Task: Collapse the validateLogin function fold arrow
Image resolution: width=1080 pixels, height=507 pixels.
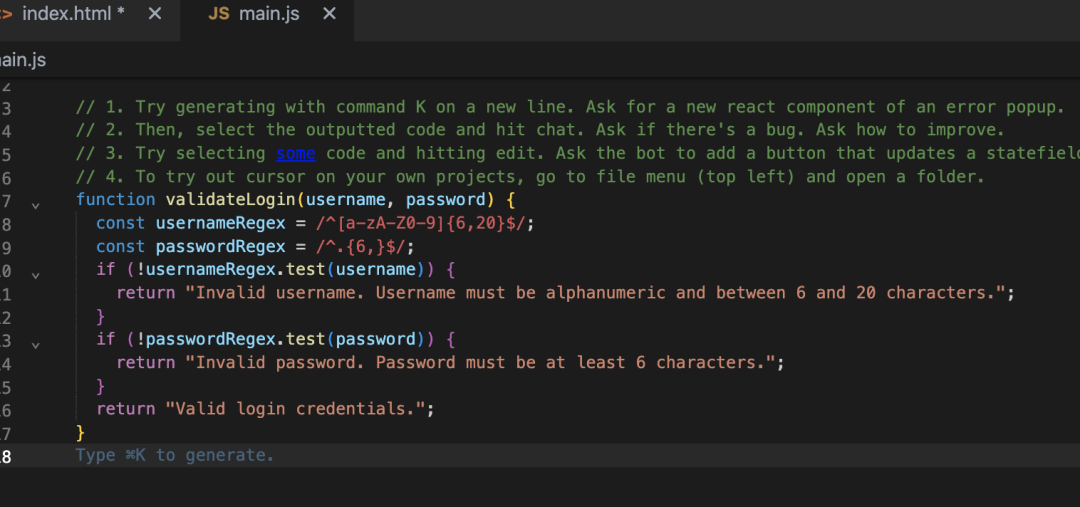Action: [x=36, y=204]
